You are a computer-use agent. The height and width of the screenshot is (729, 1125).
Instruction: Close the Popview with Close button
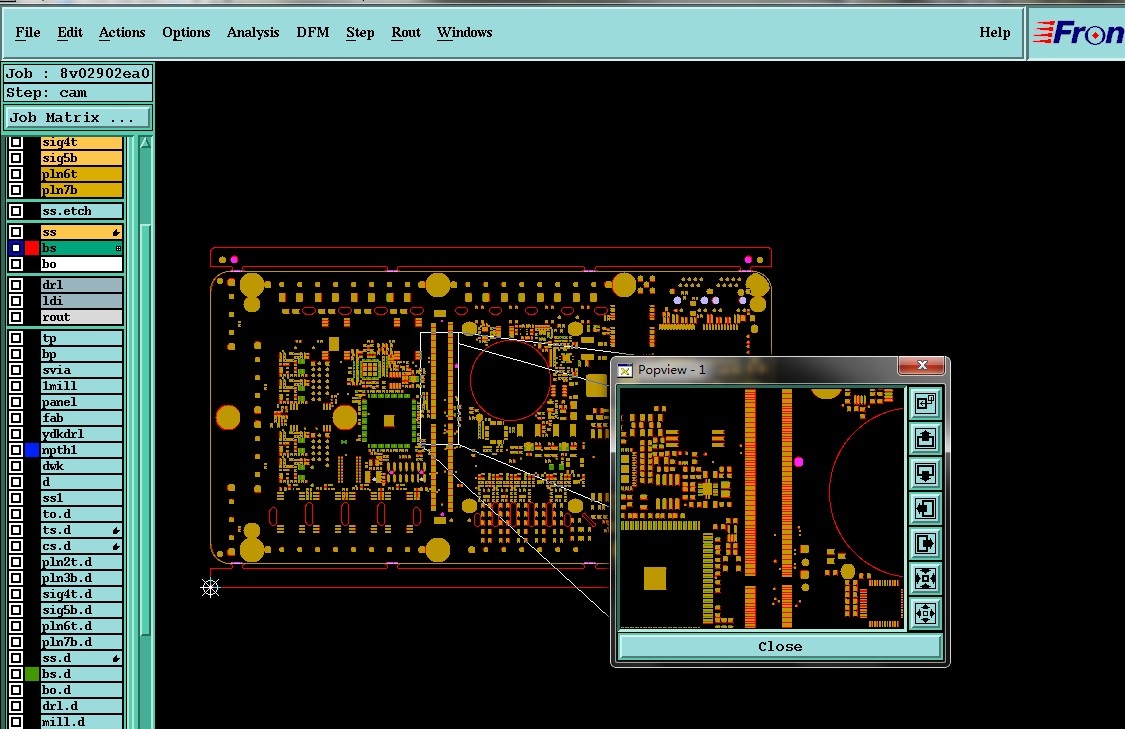(x=780, y=646)
